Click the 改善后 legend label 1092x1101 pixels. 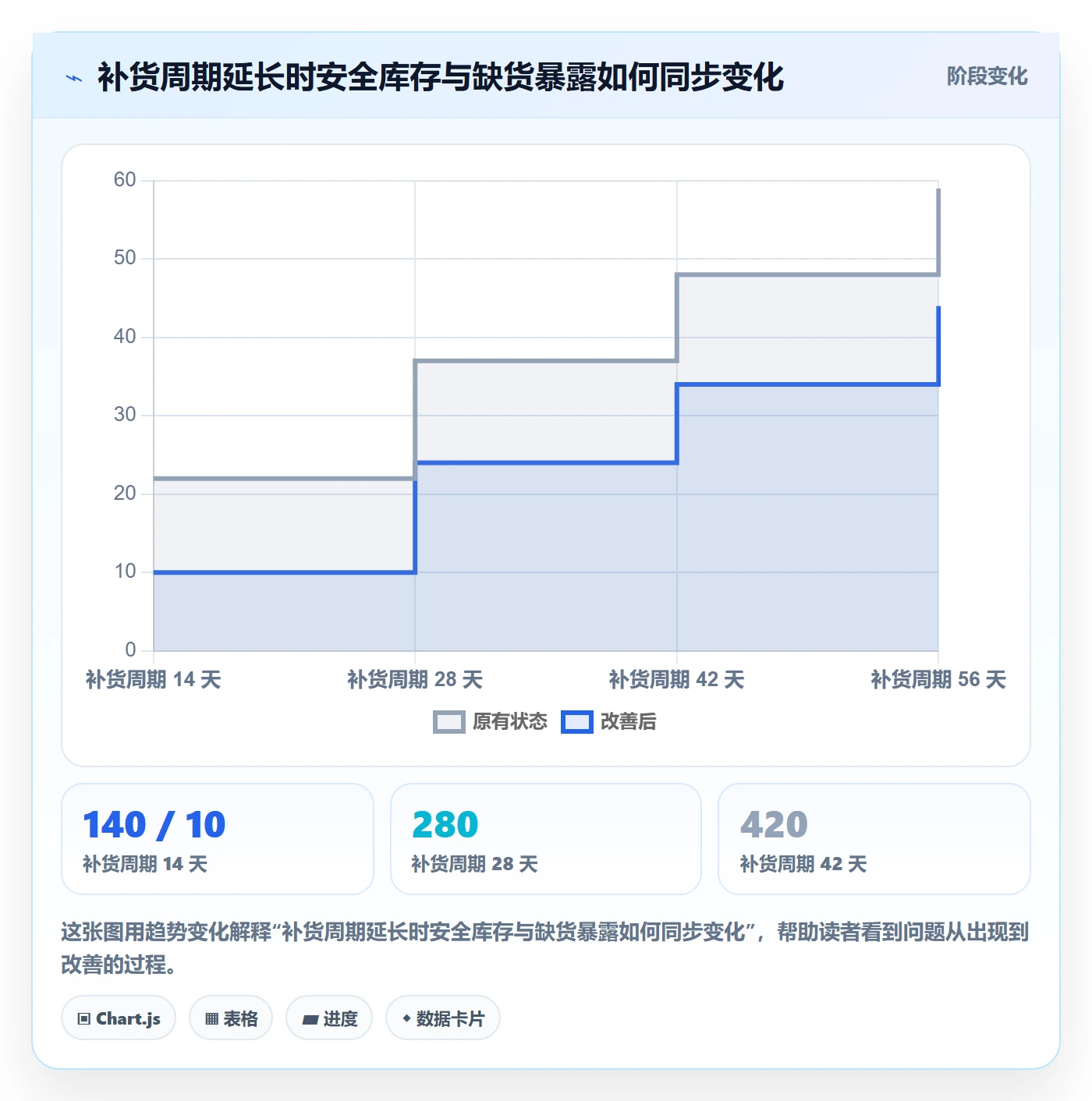(x=629, y=722)
